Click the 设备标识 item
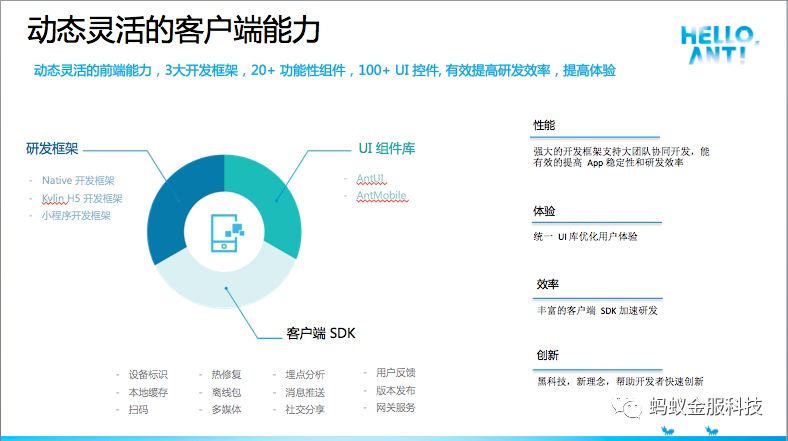Viewport: 788px width, 441px height. (148, 374)
